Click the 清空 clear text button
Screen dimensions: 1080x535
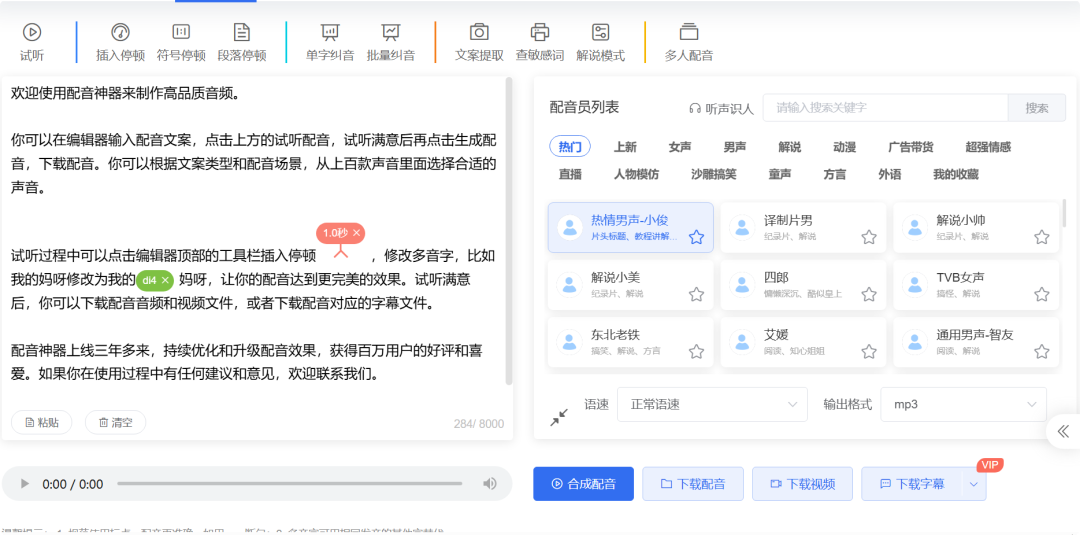pyautogui.click(x=115, y=423)
